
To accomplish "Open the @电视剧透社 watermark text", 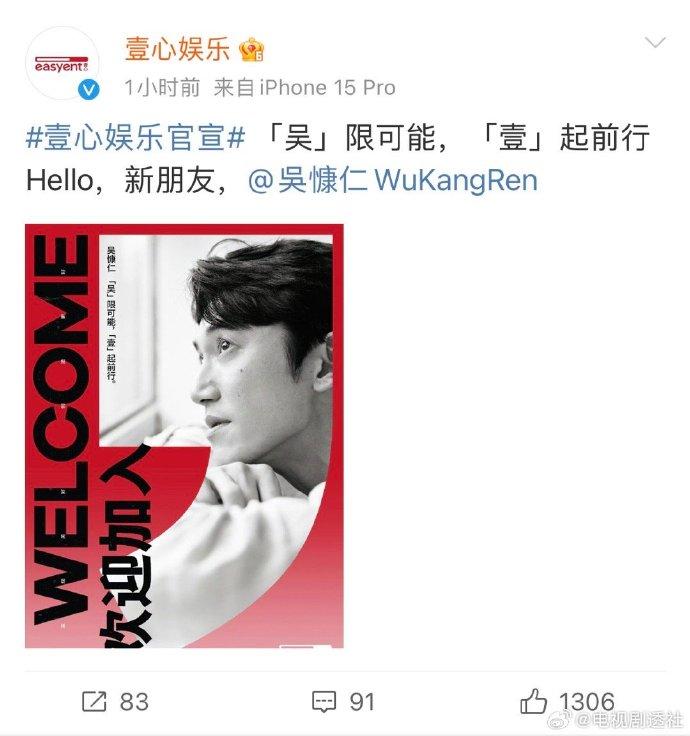I will 629,719.
